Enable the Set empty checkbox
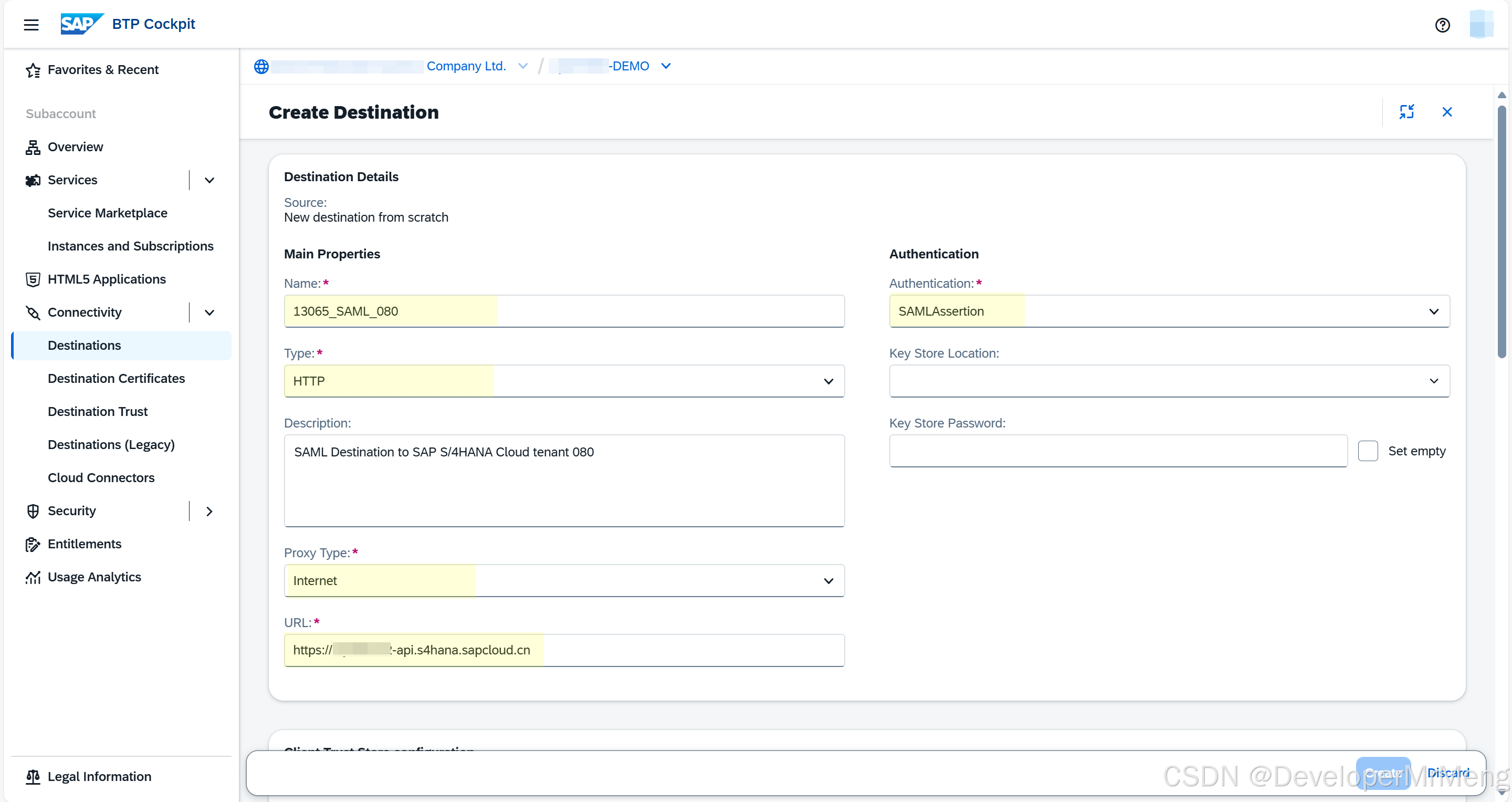Viewport: 1512px width, 802px height. click(x=1368, y=451)
